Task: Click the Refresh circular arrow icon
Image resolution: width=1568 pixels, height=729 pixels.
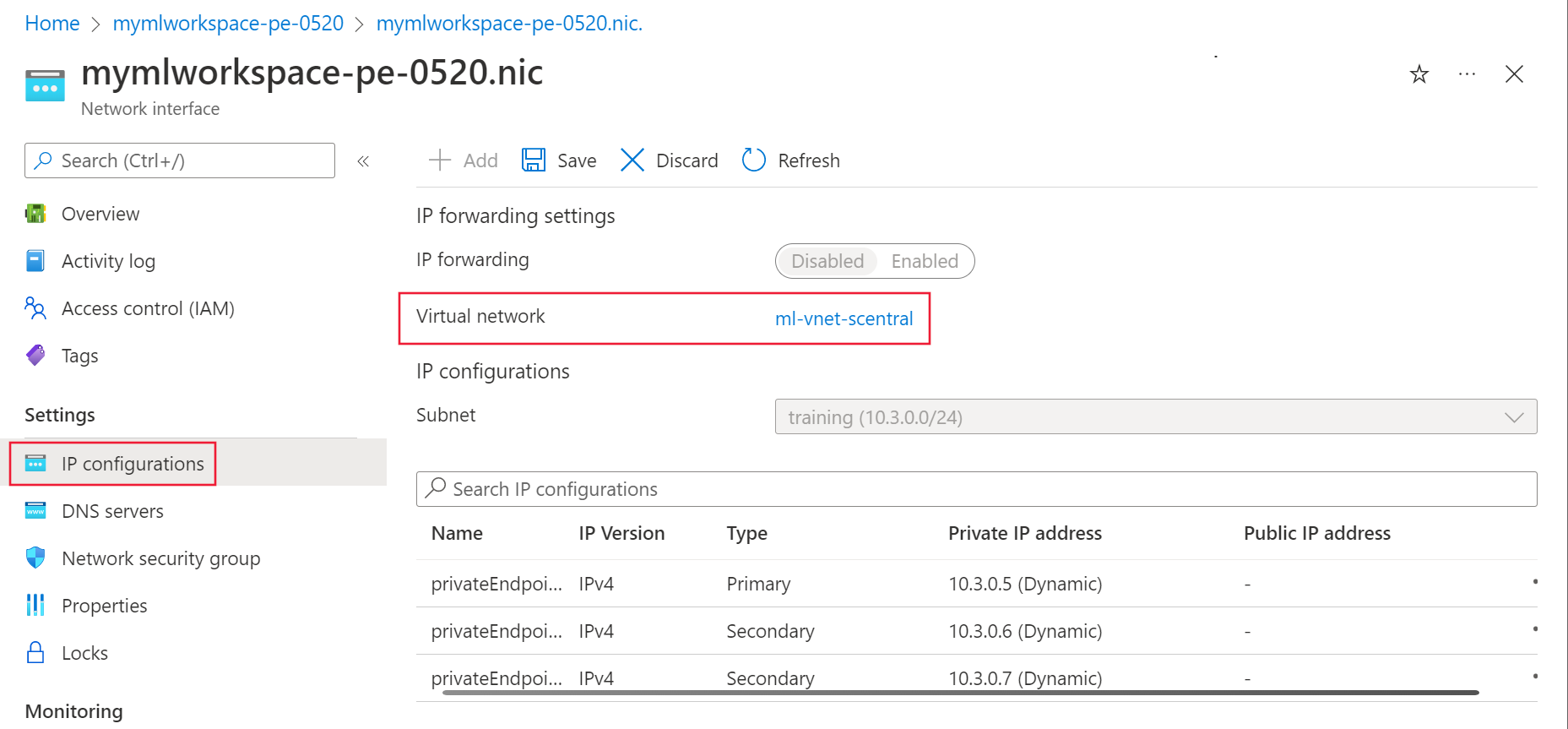Action: tap(753, 160)
